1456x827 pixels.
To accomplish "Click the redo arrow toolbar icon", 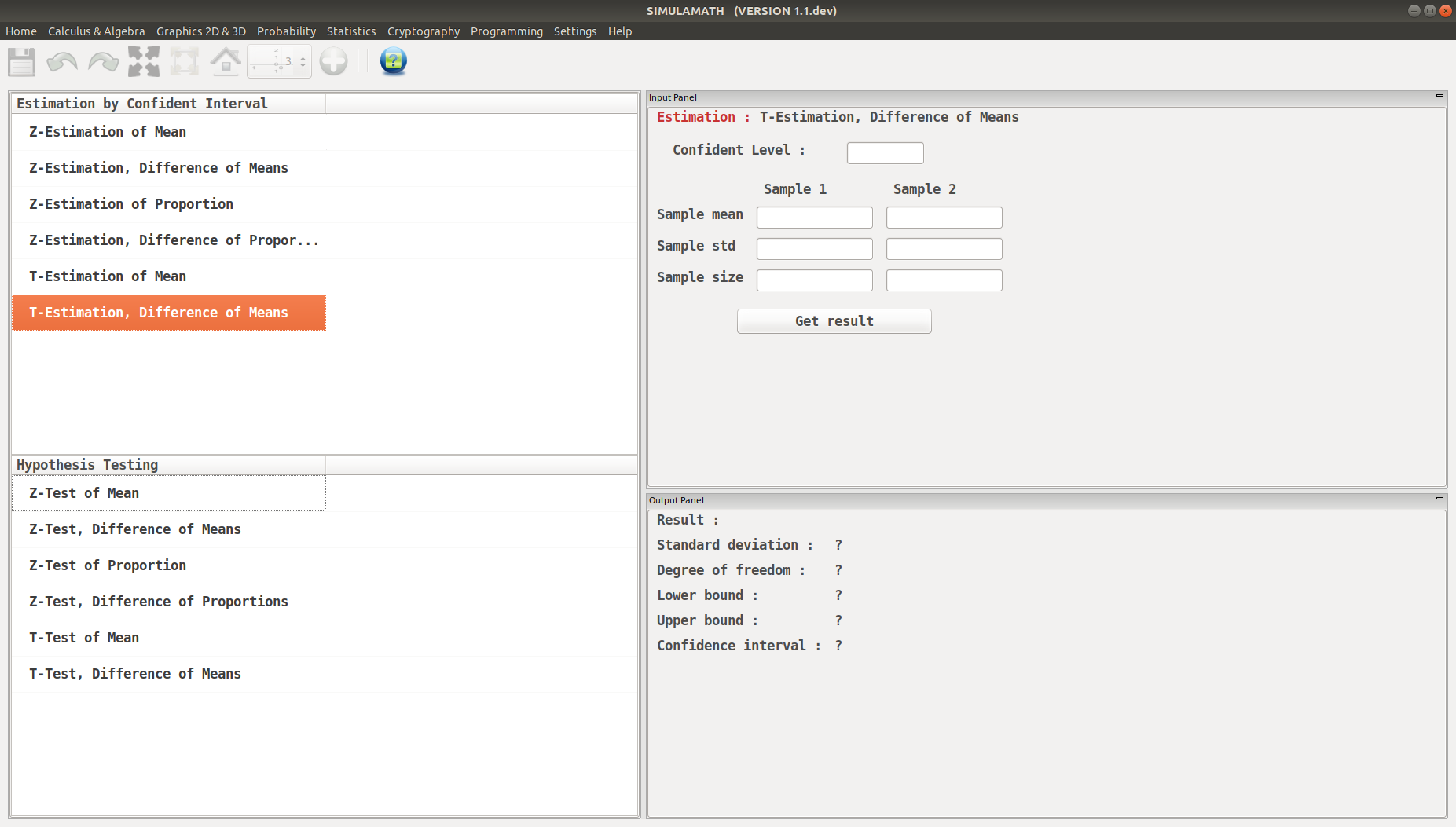I will click(103, 62).
